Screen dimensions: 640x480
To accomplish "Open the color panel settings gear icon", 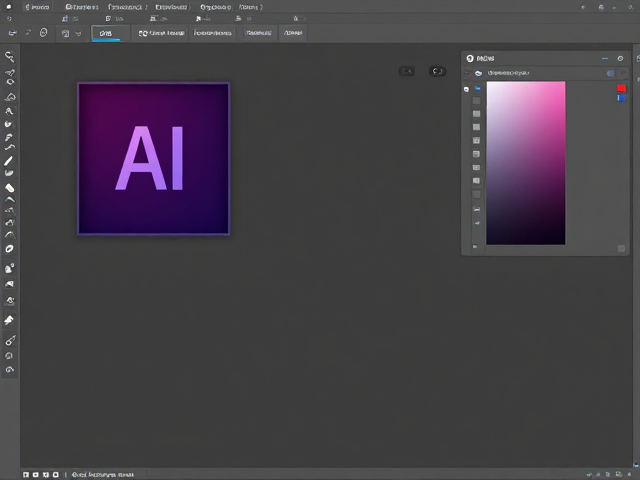I will pos(620,58).
